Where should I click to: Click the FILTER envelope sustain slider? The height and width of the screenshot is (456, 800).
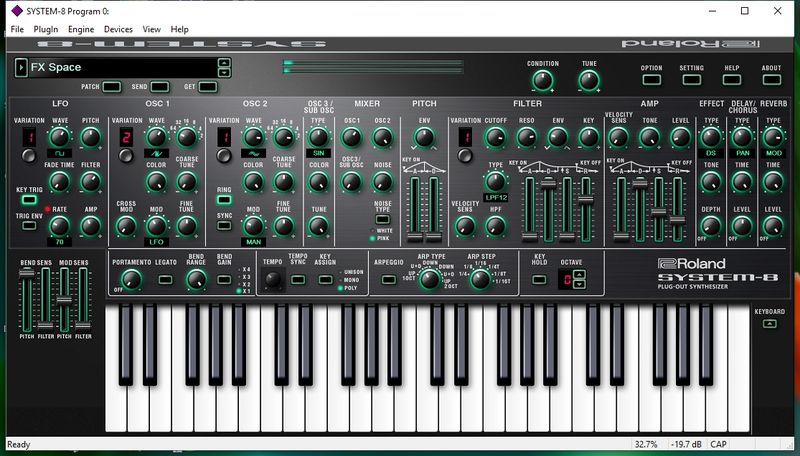567,238
